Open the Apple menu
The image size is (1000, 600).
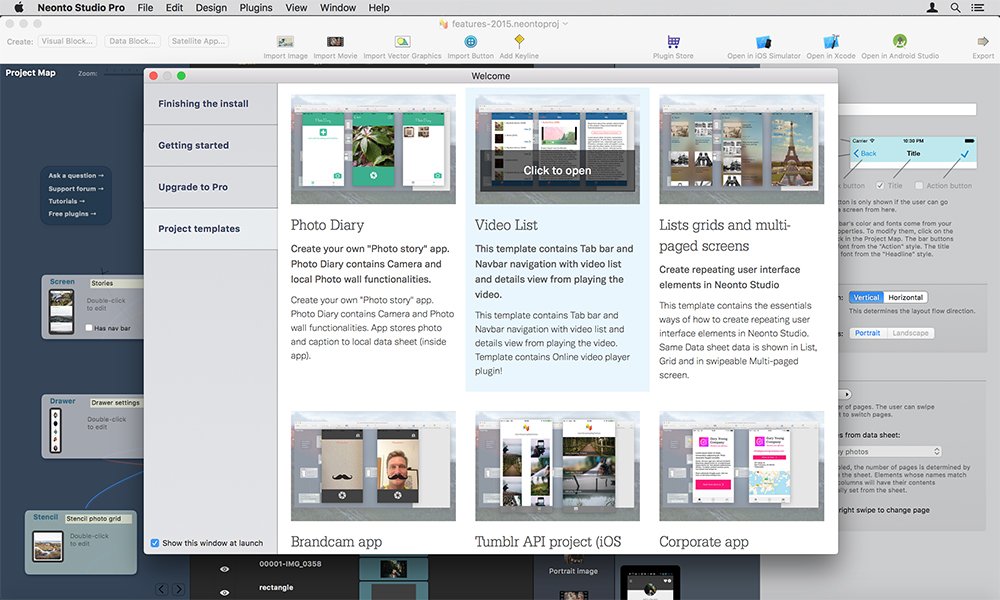(18, 8)
